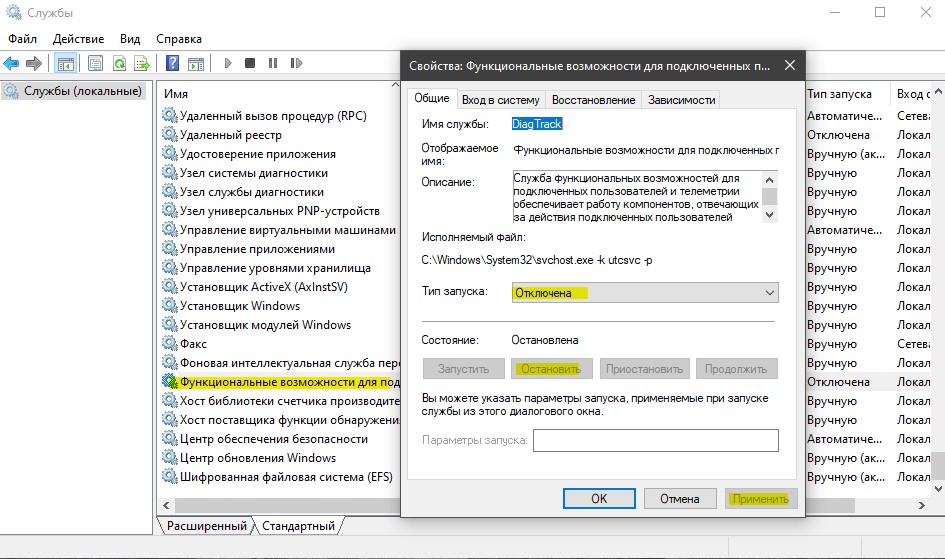
Task: Click the Отмена button
Action: pos(680,499)
